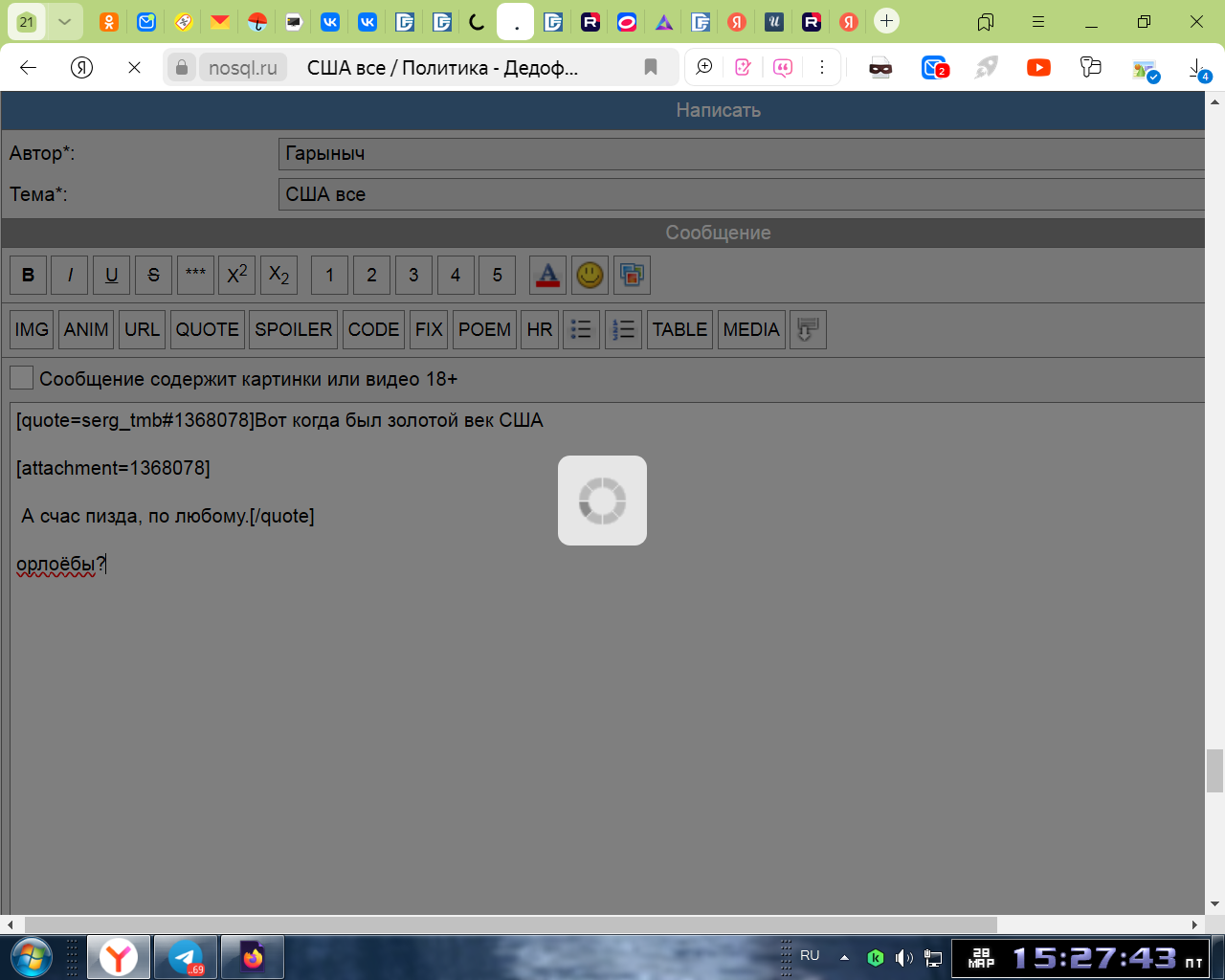Screen dimensions: 1225x980
Task: Click the superscript X² button
Action: coord(237,276)
